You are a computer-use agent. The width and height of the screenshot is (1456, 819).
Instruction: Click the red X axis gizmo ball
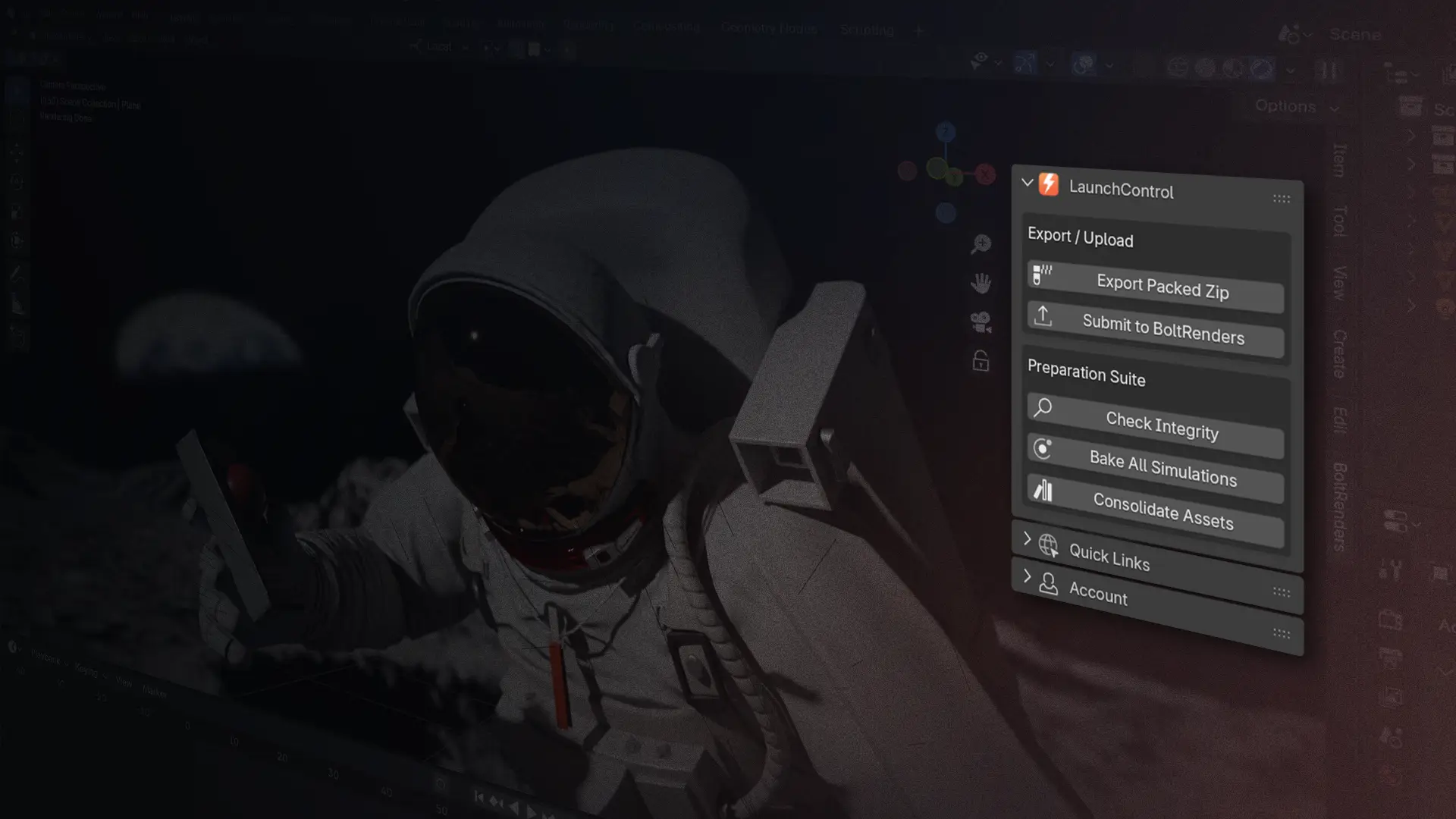coord(985,175)
